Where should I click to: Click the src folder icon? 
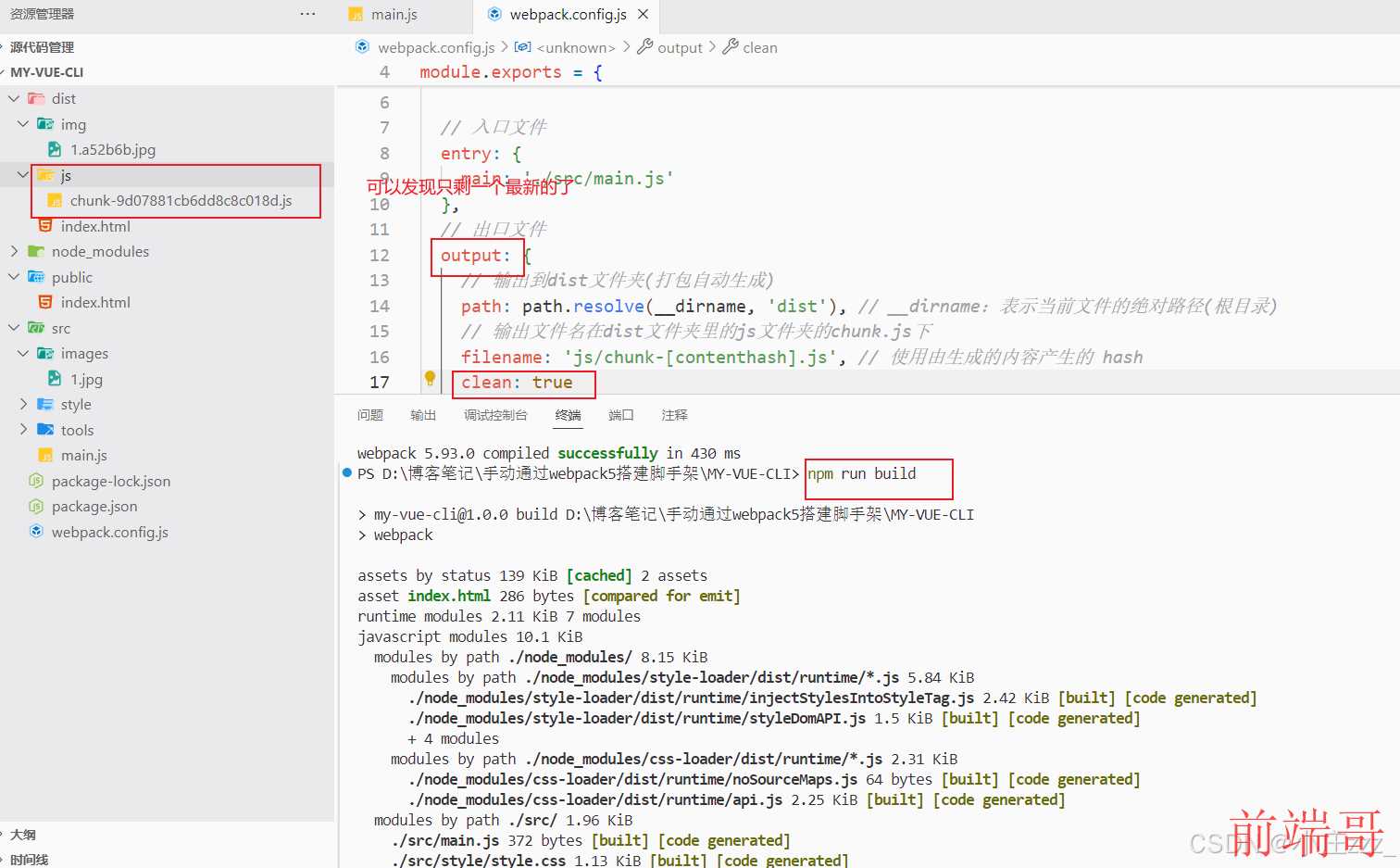[x=36, y=328]
